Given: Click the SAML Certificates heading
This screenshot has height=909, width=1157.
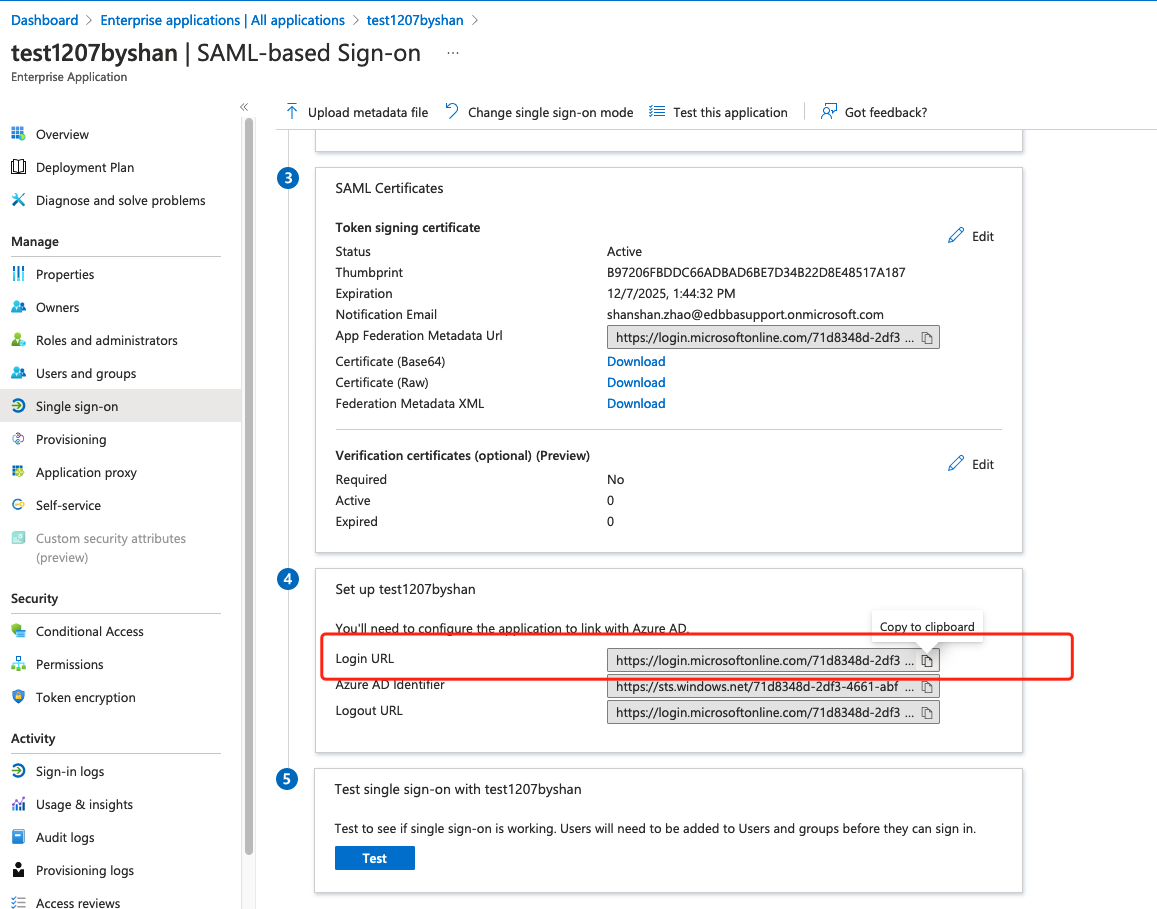Looking at the screenshot, I should coord(390,188).
